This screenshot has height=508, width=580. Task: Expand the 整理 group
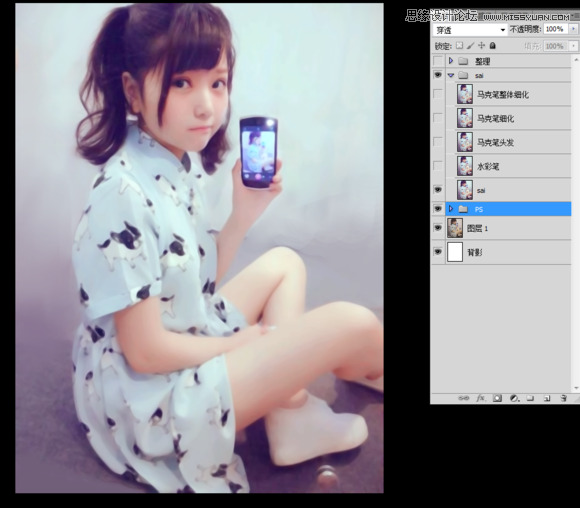tap(451, 61)
